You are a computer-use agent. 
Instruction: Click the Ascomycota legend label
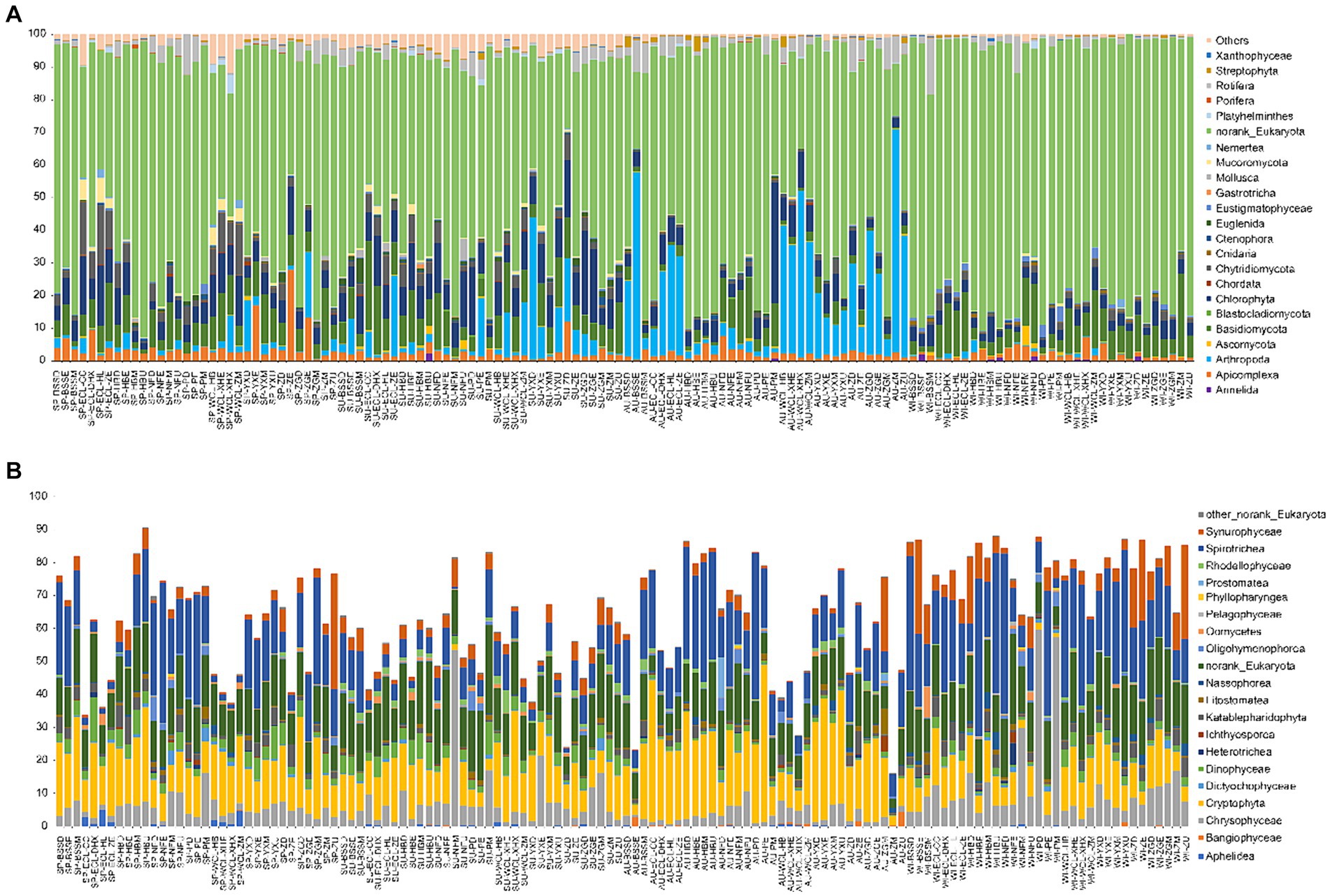[x=1245, y=345]
